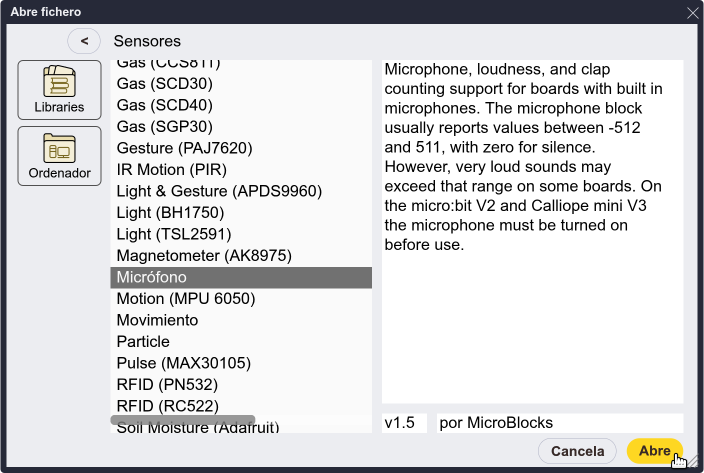704x473 pixels.
Task: Select Gas (SCD30) in the list
Action: [241, 83]
